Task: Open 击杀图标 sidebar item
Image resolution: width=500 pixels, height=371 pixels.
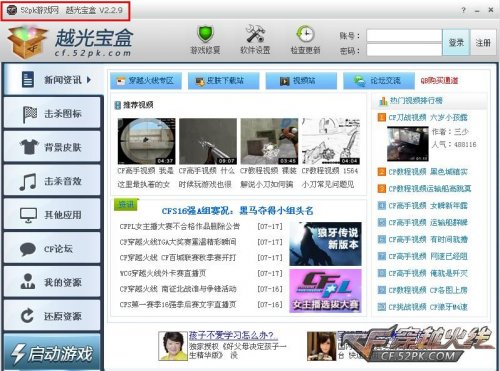Action: (x=52, y=113)
